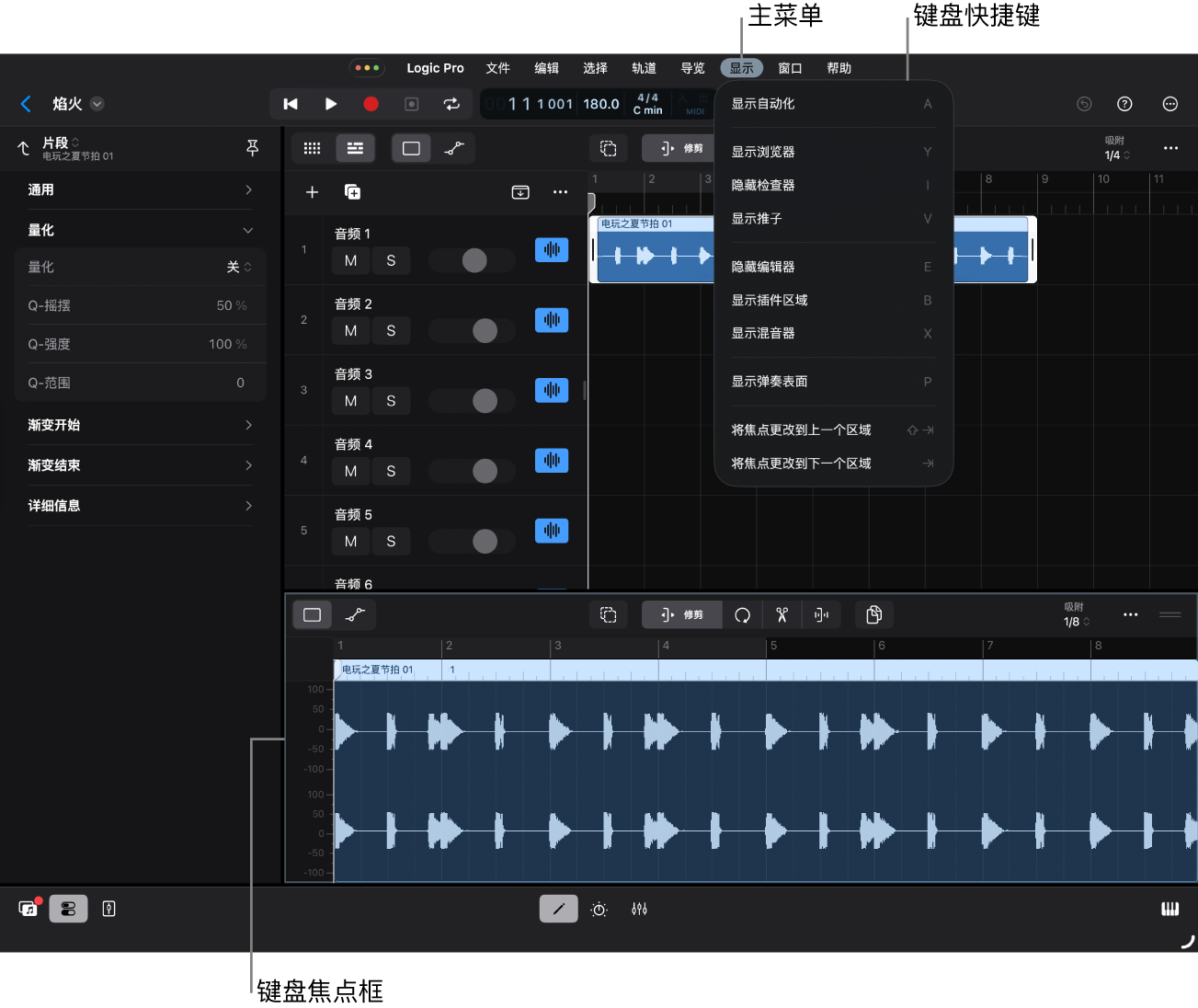This screenshot has width=1198, height=1008.
Task: Collapse the 量化 section
Action: [247, 230]
